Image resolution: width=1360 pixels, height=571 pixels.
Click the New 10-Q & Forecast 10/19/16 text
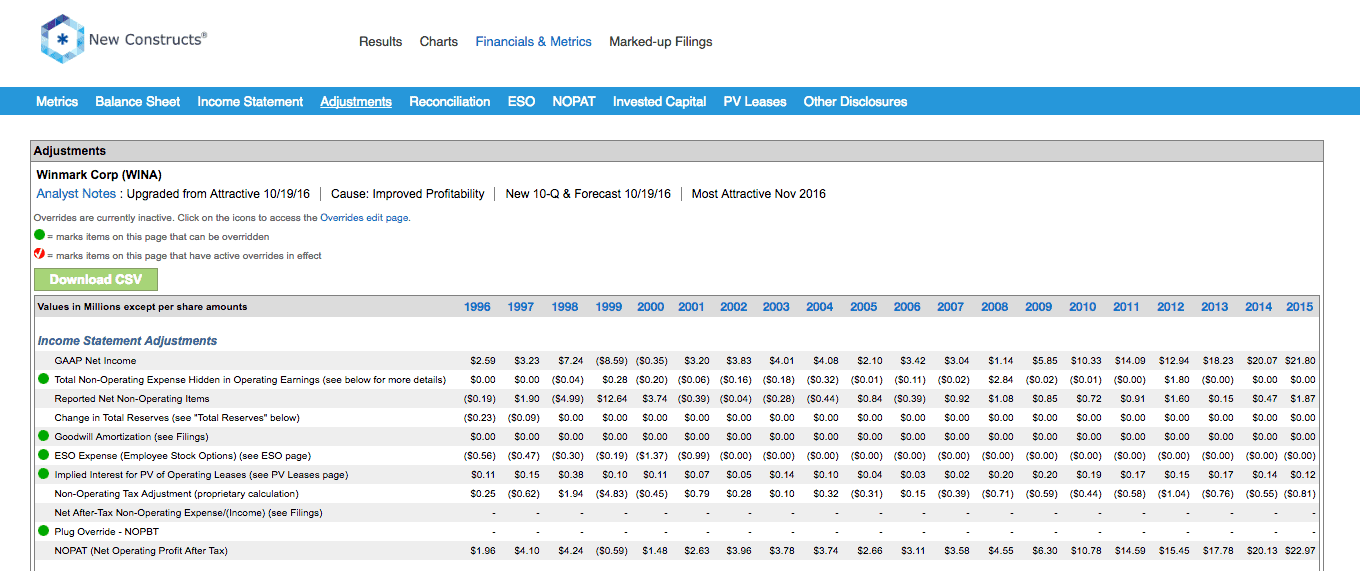coord(588,194)
